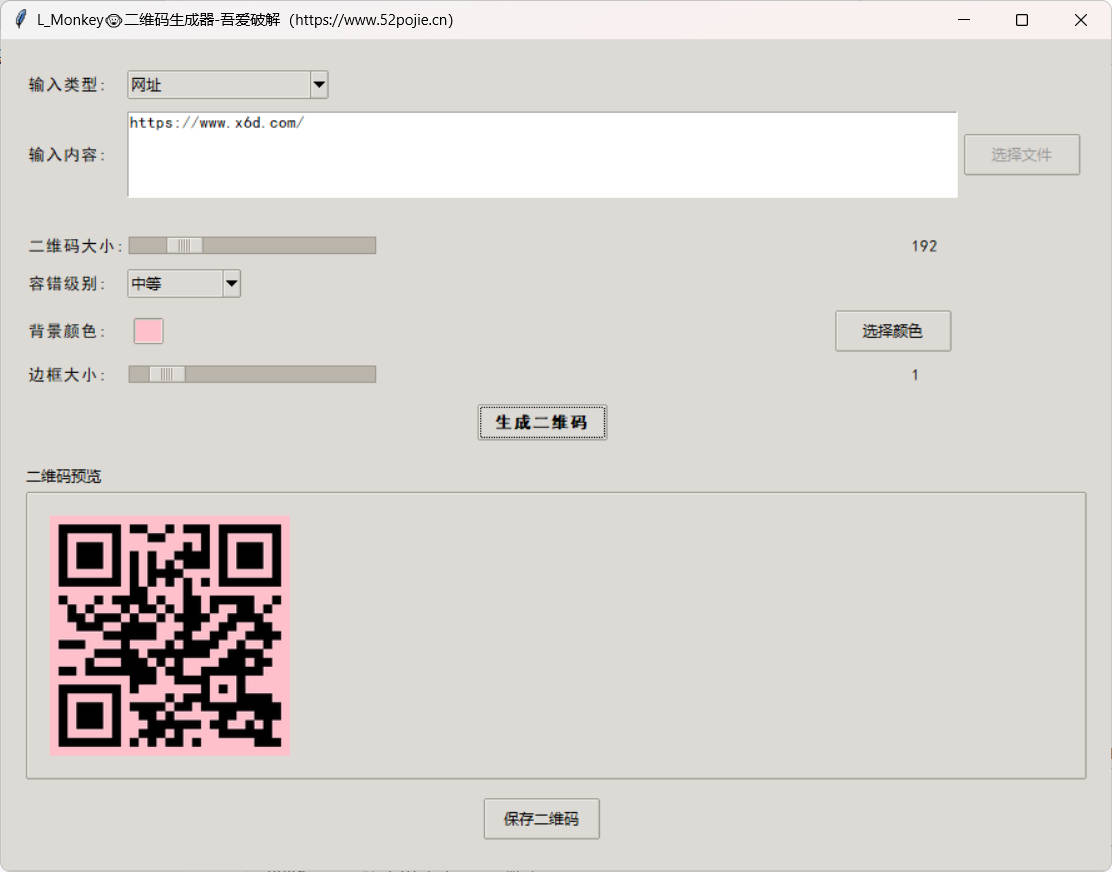Click the 生成二维码 button
1112x872 pixels.
coord(543,423)
